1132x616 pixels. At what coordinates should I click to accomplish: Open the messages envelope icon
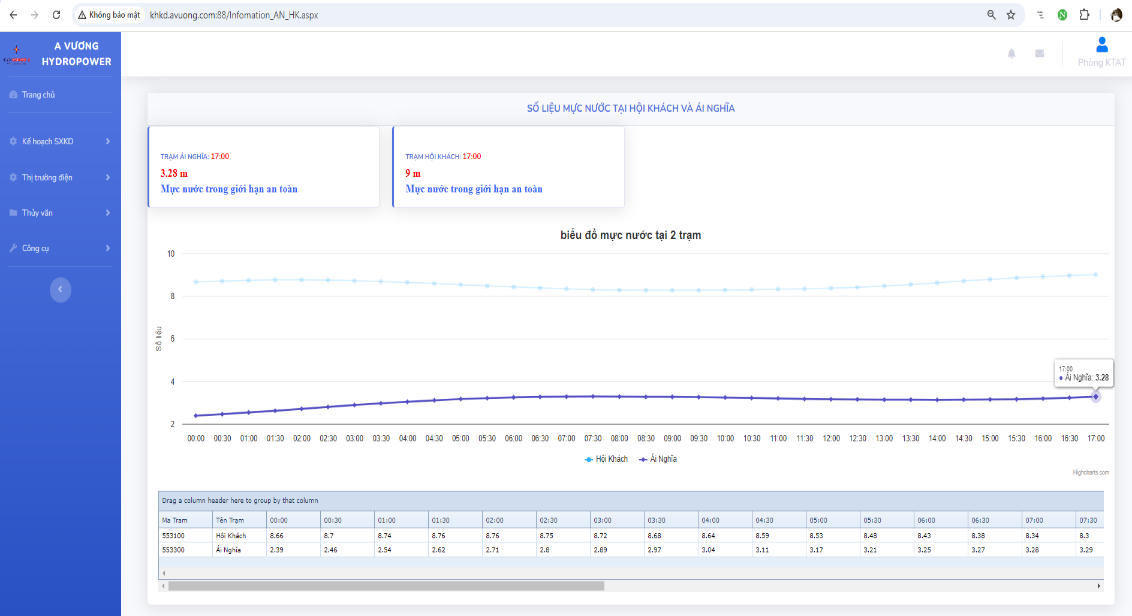click(1040, 53)
